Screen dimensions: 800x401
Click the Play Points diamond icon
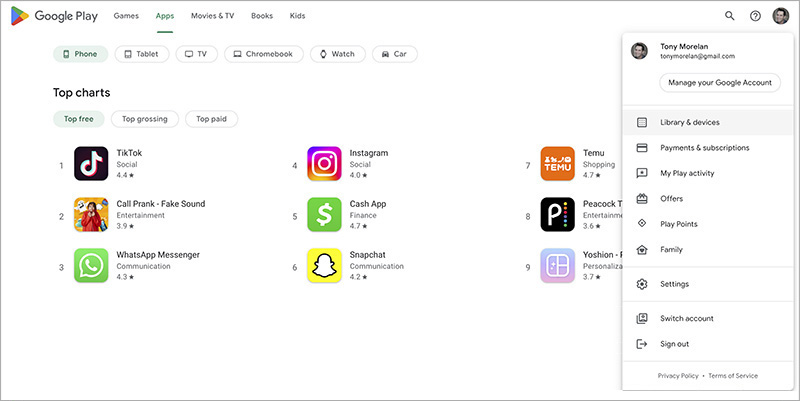tap(642, 223)
